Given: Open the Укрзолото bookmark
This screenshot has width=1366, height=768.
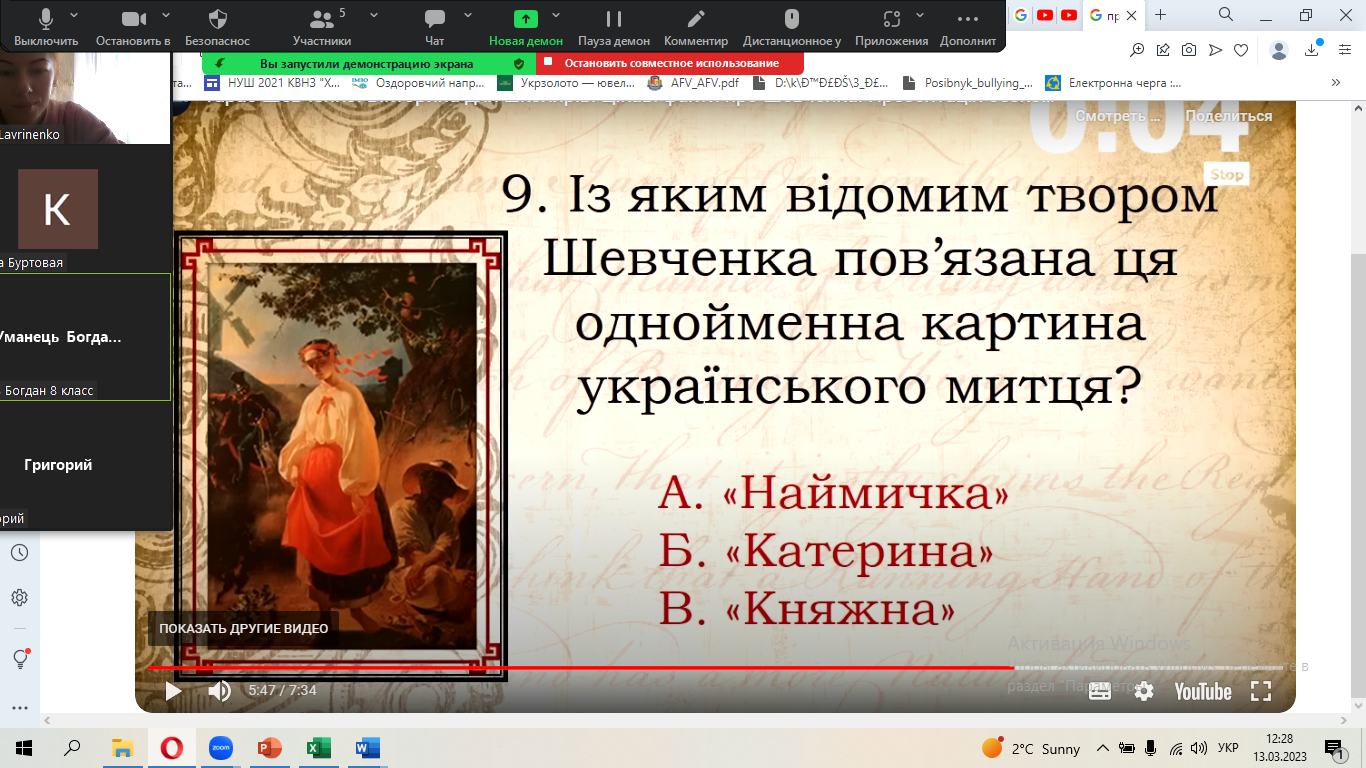Looking at the screenshot, I should 566,83.
